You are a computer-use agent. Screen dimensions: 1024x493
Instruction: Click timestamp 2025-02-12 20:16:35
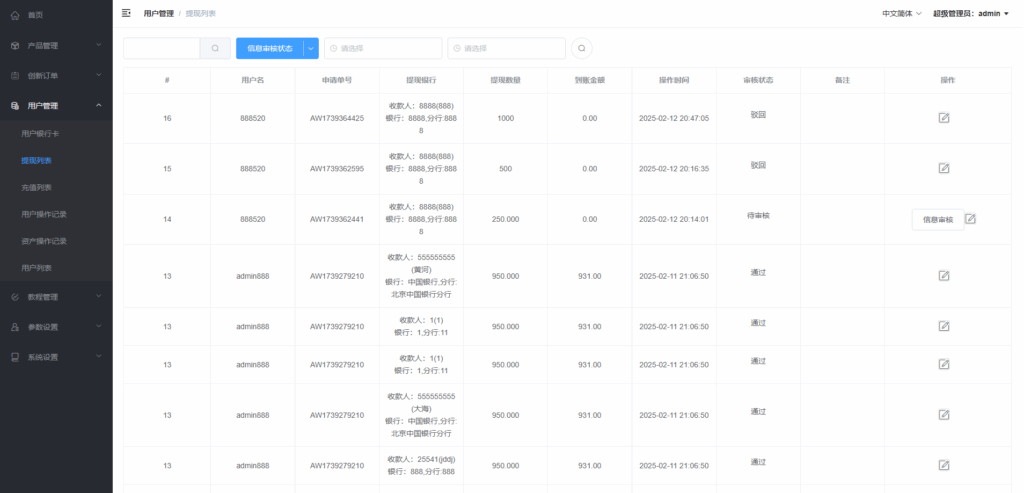point(674,168)
